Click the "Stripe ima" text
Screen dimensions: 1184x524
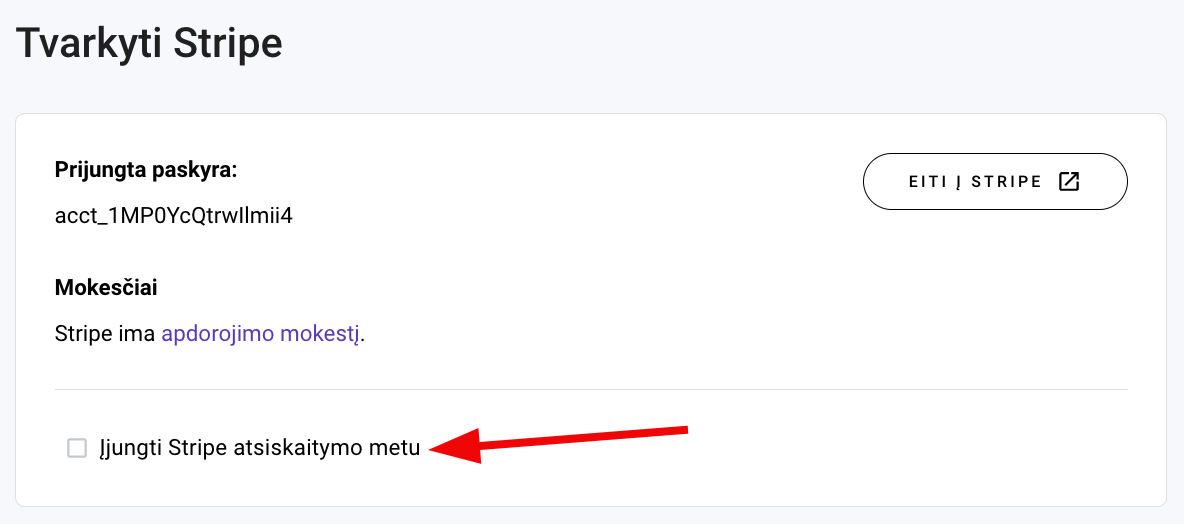pyautogui.click(x=105, y=334)
